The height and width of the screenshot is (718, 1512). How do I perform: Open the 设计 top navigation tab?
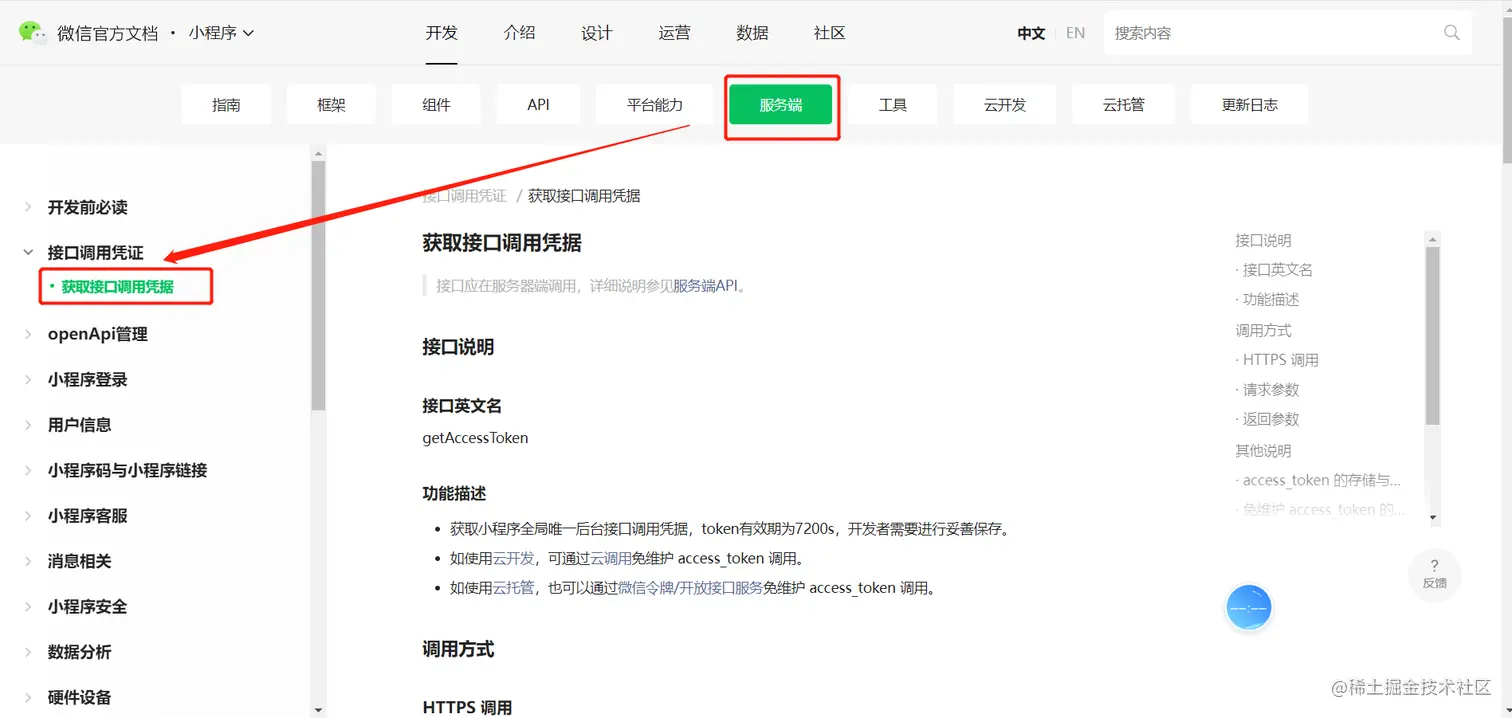[x=597, y=33]
